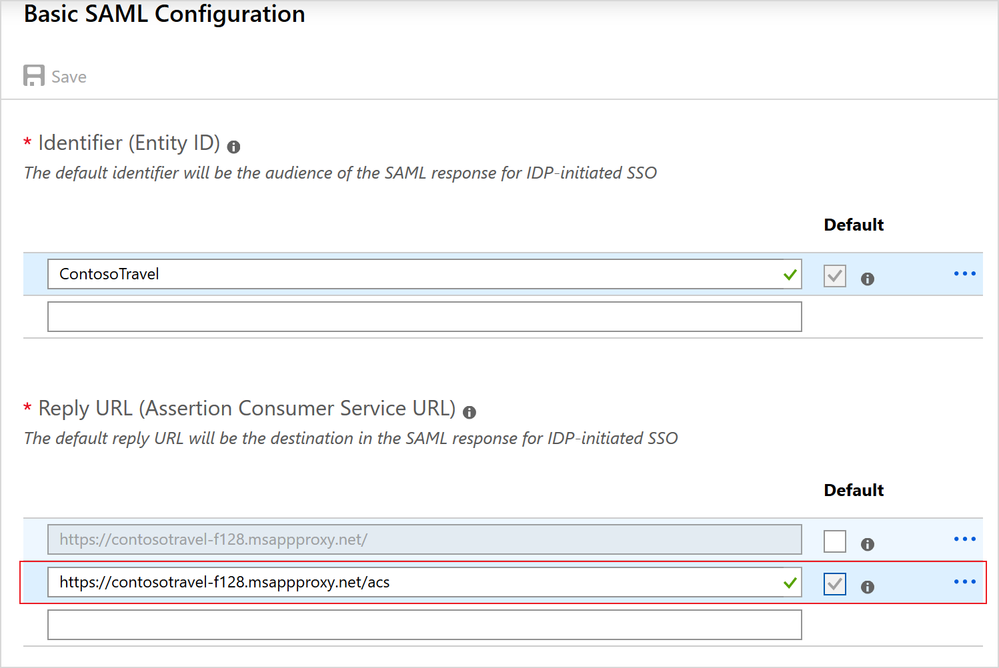Enable Default checkbox for greyed msappproxy.net URL
Viewport: 999px width, 668px height.
(x=835, y=541)
